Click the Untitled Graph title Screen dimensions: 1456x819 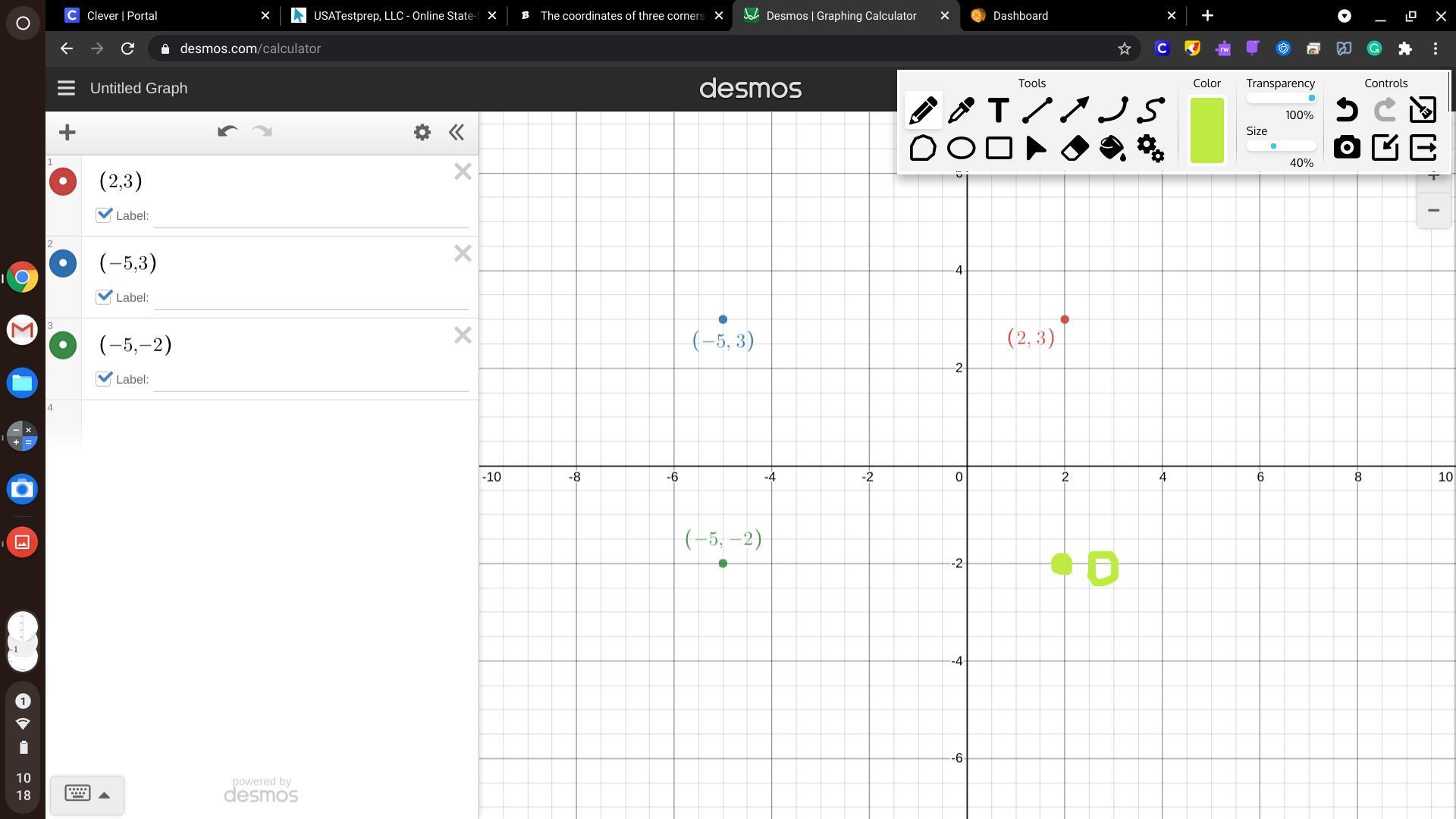tap(139, 88)
